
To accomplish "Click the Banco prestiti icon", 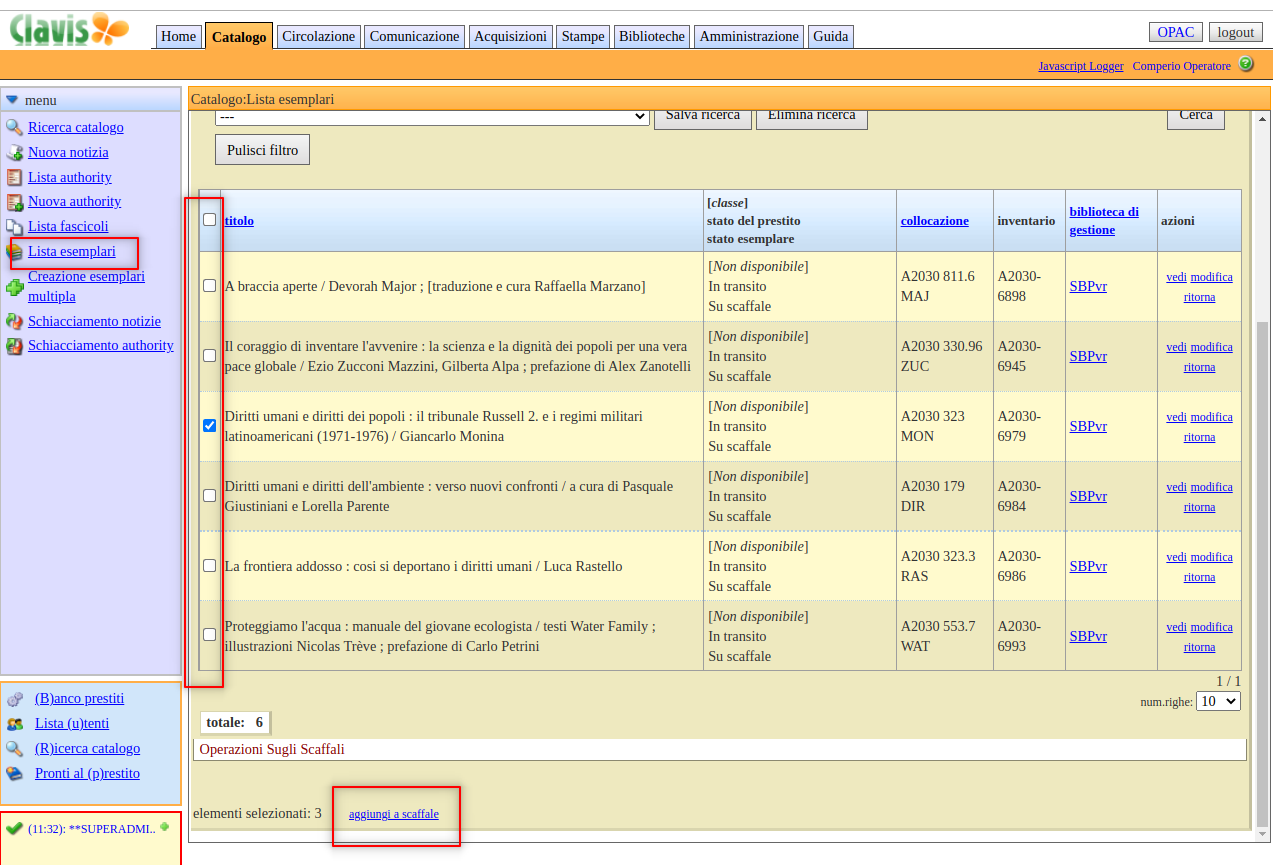I will point(14,699).
